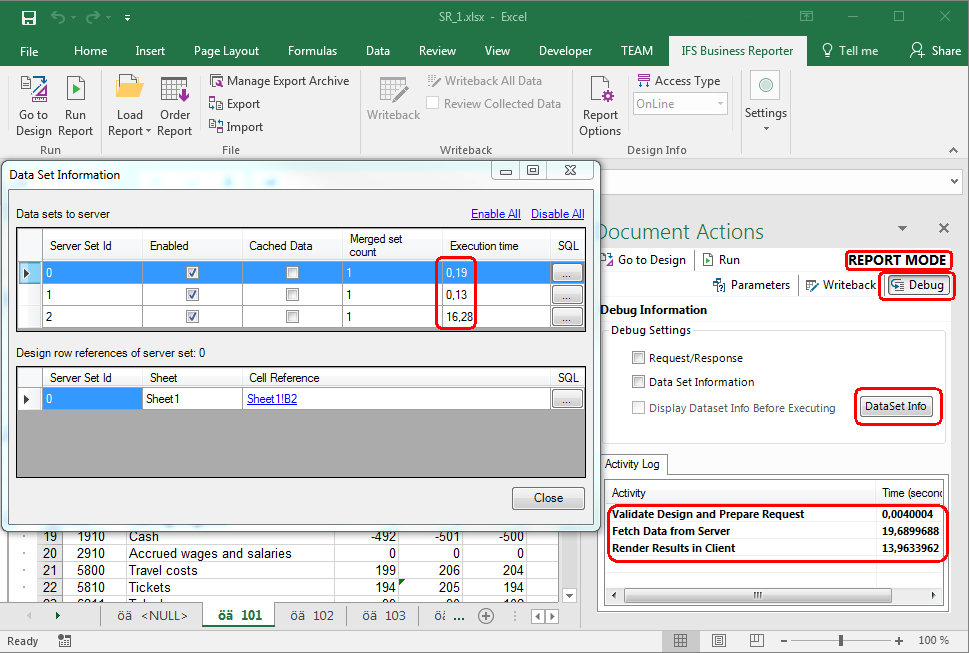Click Import in File group
Viewport: 969px width, 653px height.
click(x=236, y=127)
